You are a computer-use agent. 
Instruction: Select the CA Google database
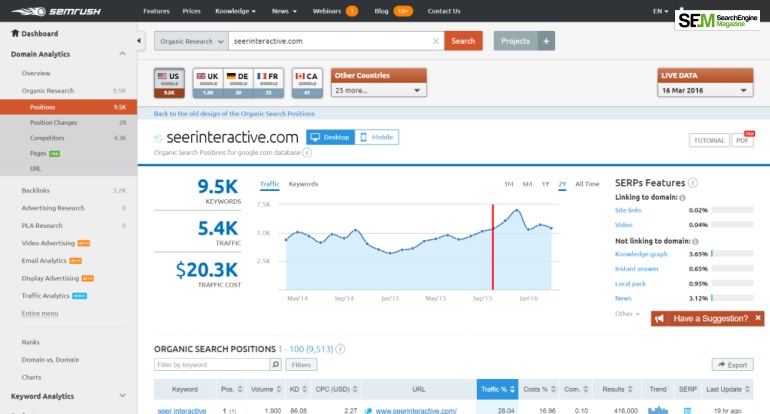pos(307,83)
